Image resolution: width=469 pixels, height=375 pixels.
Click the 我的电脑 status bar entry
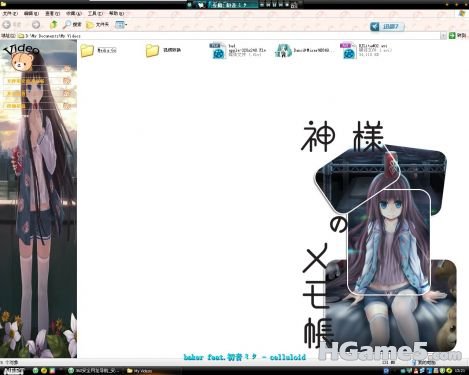[x=424, y=362]
